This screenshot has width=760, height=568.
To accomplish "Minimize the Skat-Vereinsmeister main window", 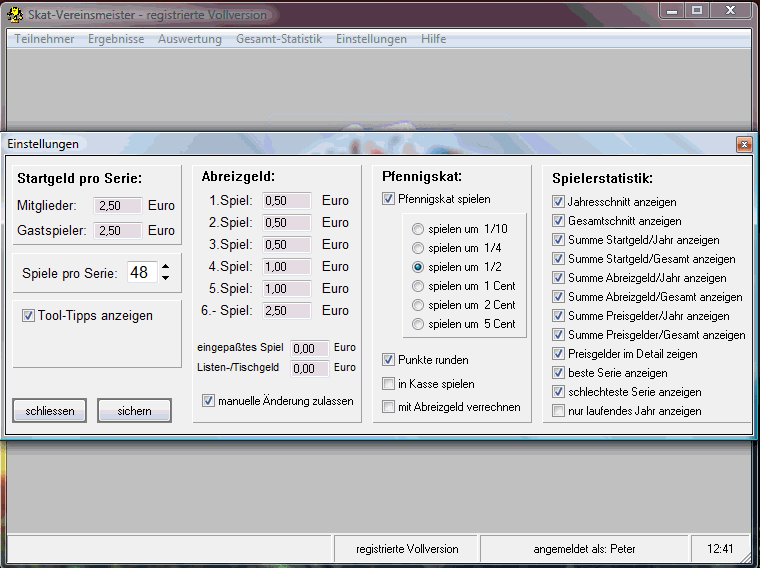I will click(x=672, y=11).
